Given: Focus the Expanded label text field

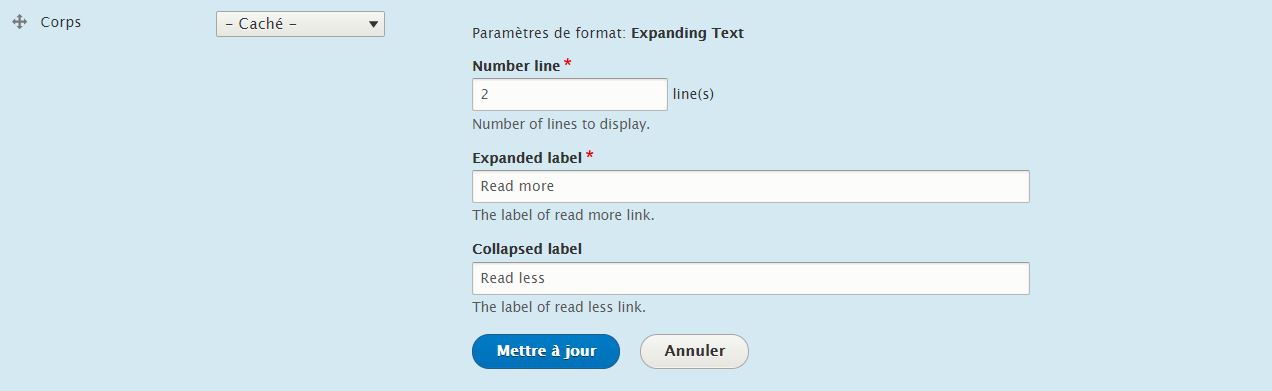Looking at the screenshot, I should click(750, 186).
